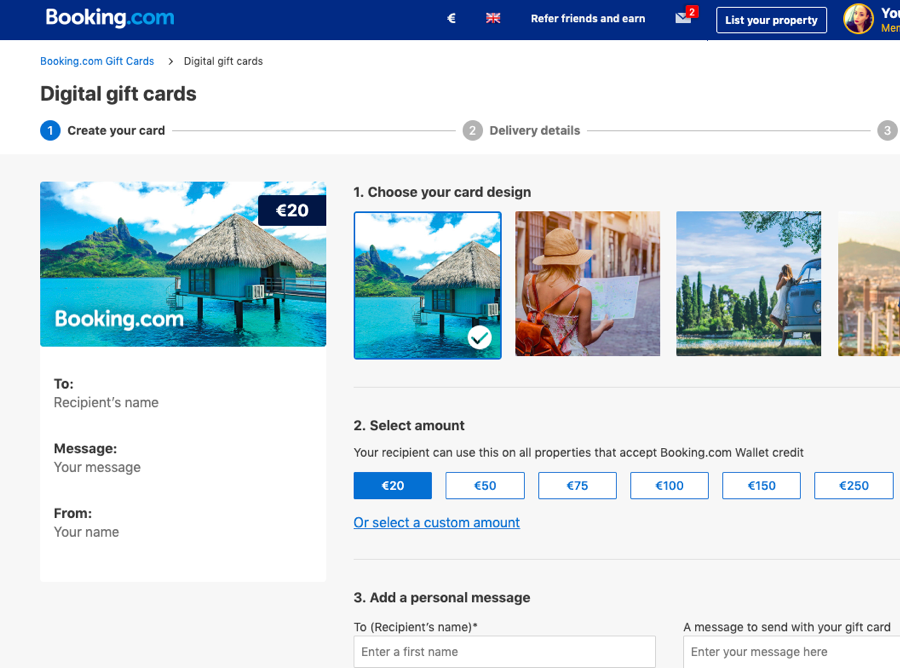The image size is (900, 668).
Task: Click Your name preview text
Action: pos(86,533)
